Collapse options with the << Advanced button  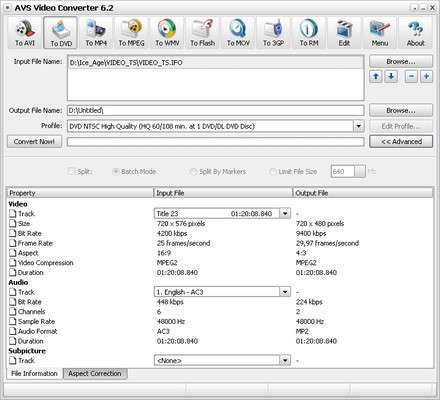click(401, 141)
